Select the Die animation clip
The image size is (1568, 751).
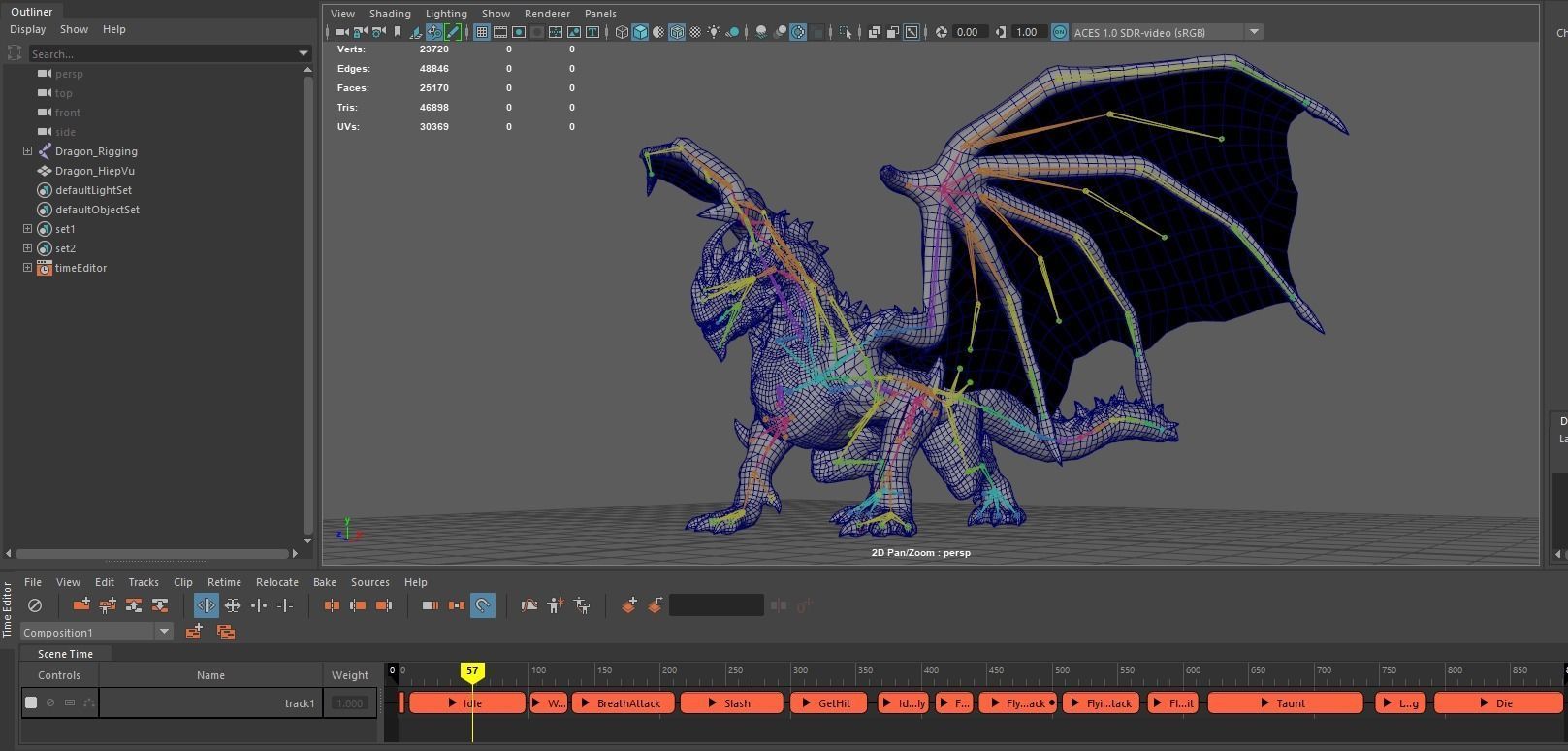point(1498,703)
